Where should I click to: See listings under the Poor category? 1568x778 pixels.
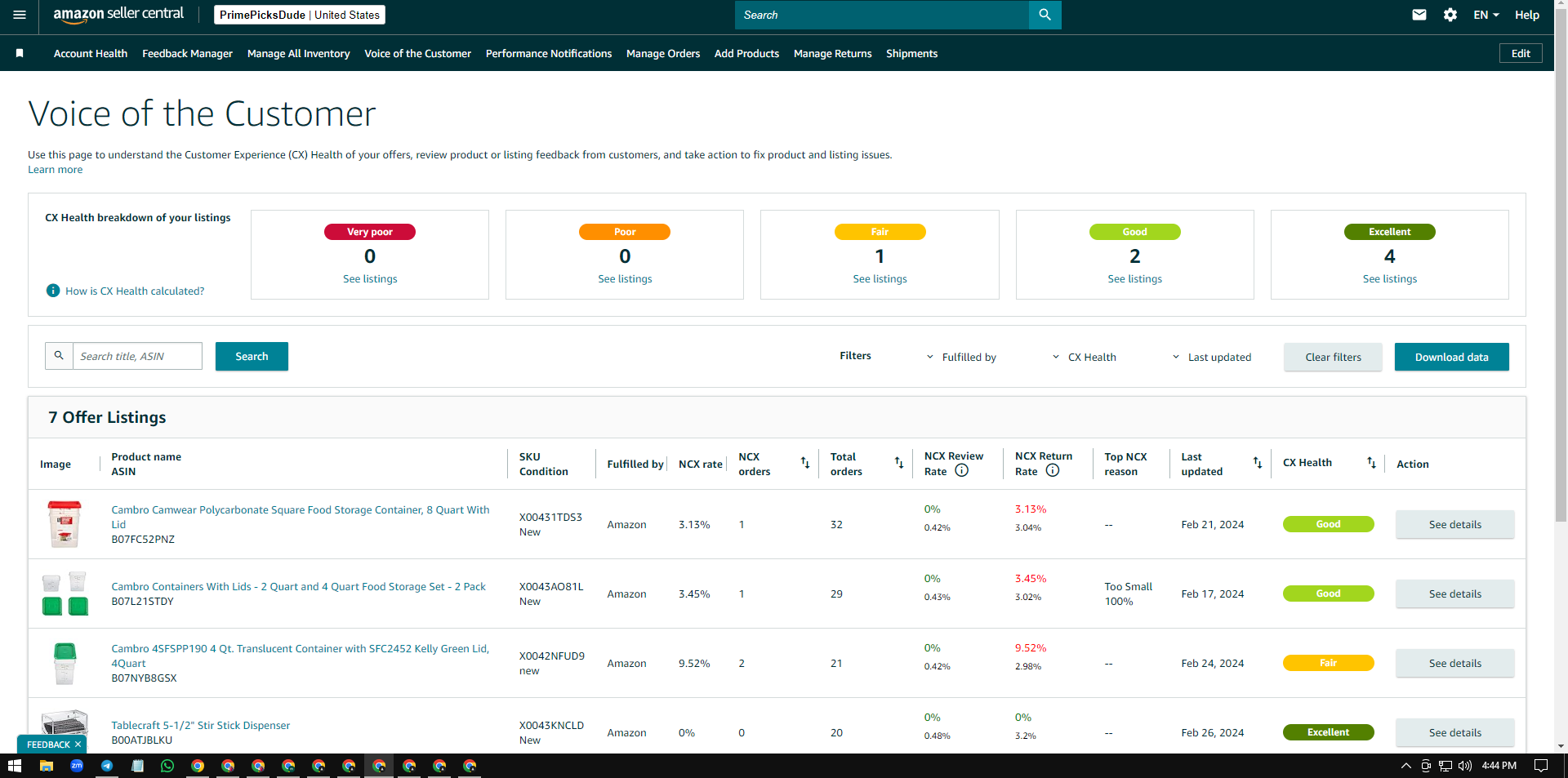[x=625, y=279]
